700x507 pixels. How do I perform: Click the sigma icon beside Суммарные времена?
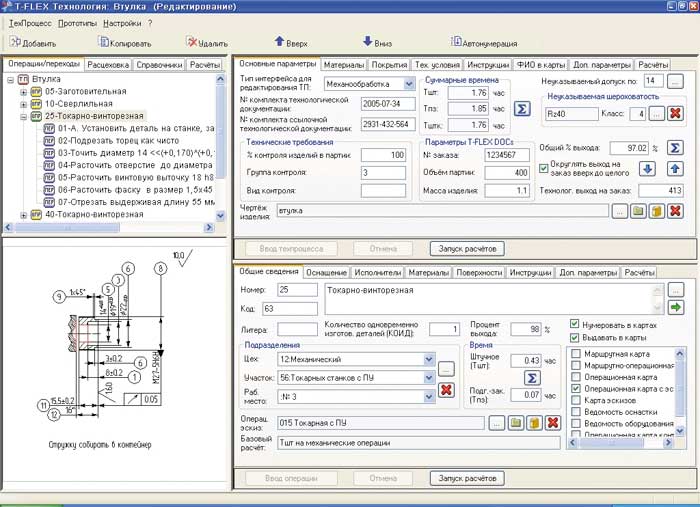click(x=522, y=108)
